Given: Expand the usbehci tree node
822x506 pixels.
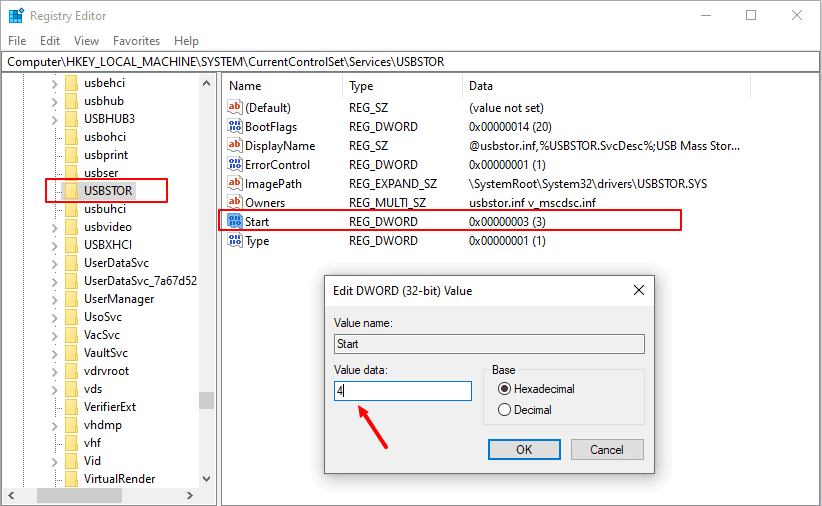Looking at the screenshot, I should tap(55, 83).
